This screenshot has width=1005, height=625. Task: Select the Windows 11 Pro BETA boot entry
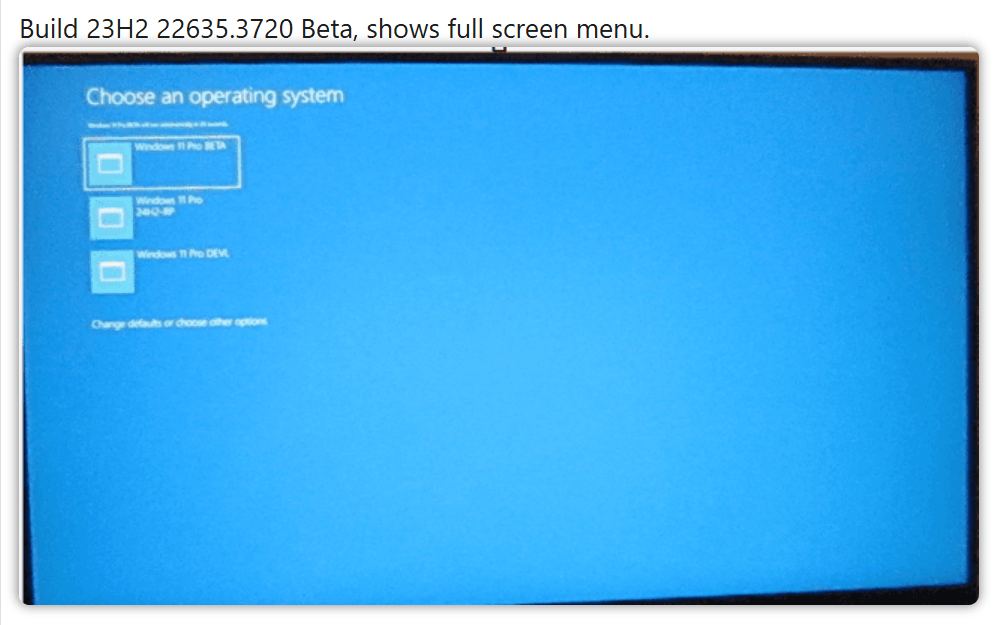(162, 163)
